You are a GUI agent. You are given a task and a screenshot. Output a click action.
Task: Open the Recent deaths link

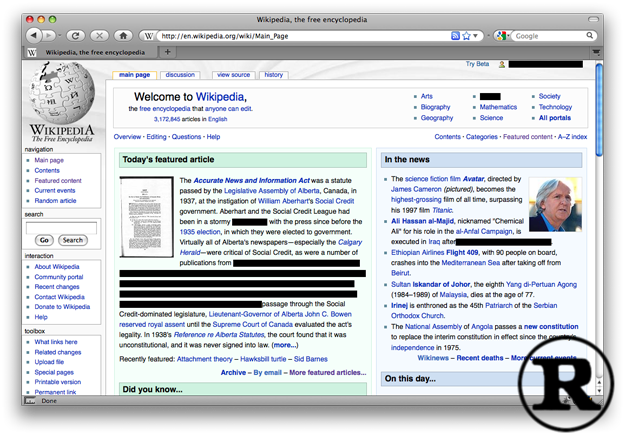480,358
